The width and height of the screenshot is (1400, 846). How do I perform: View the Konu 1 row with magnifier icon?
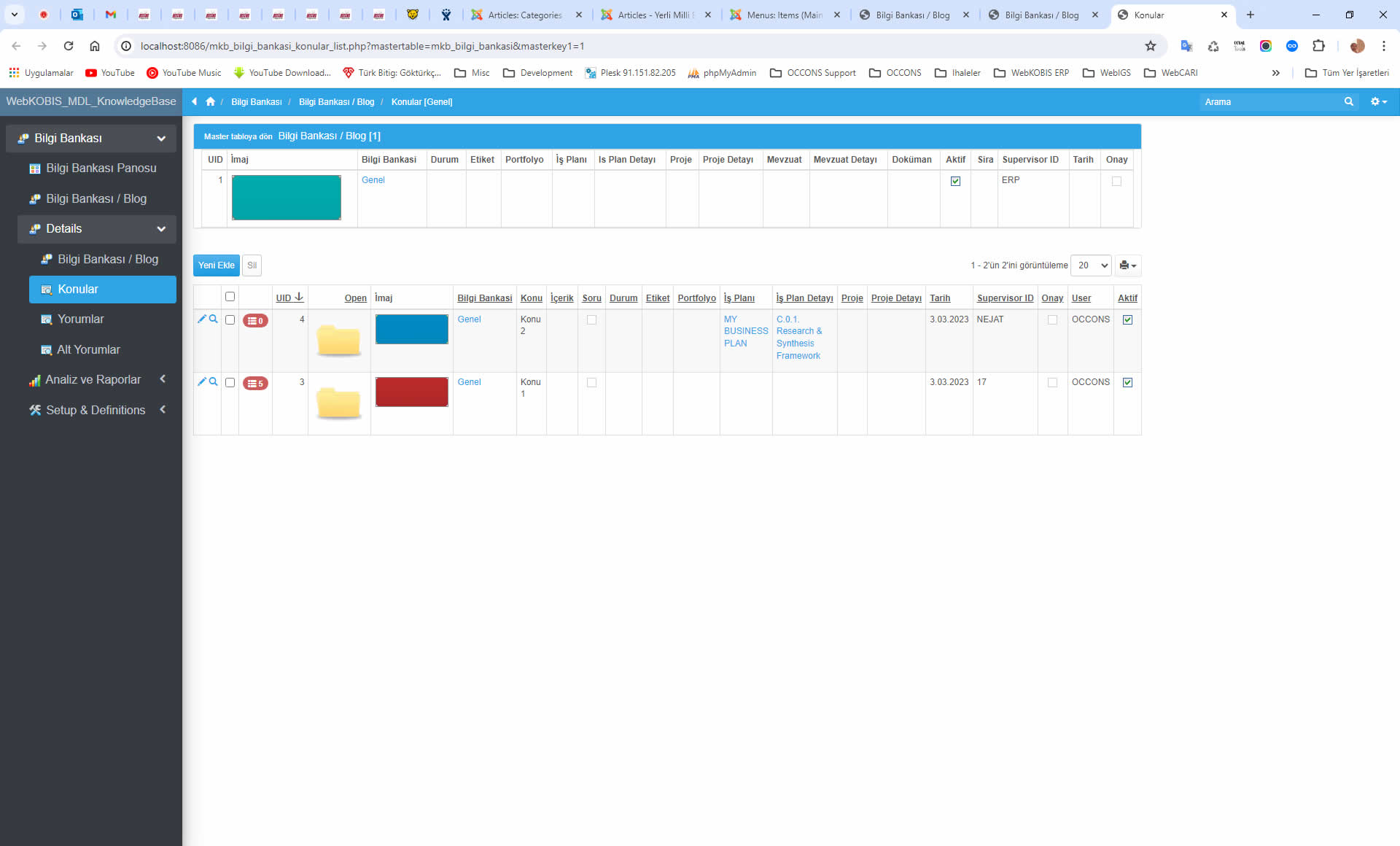coord(214,381)
